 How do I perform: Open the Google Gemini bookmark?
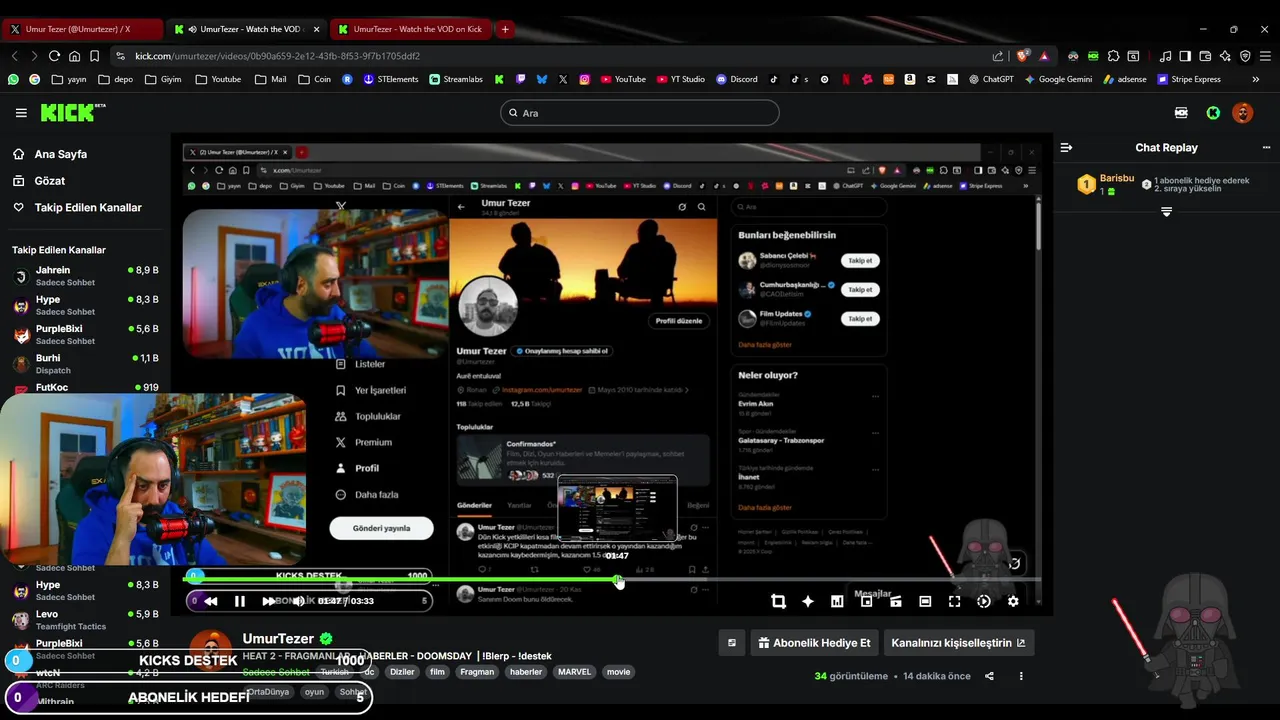pyautogui.click(x=1058, y=79)
